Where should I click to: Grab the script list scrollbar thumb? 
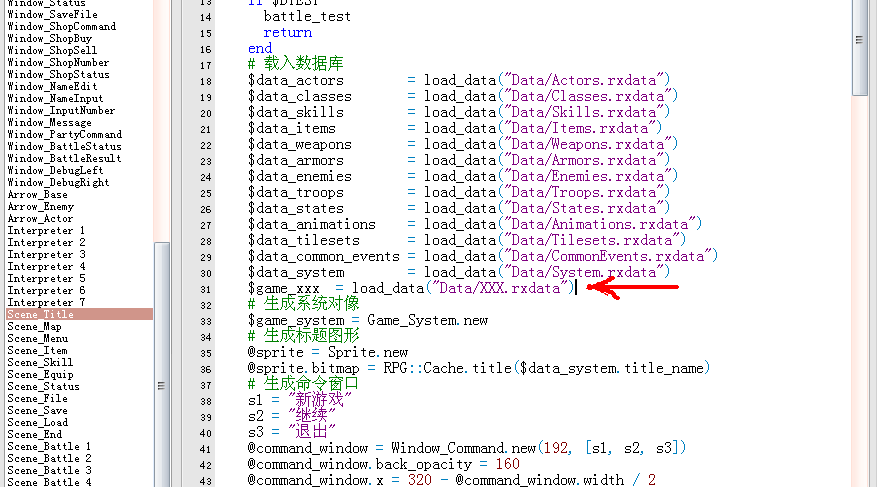162,364
